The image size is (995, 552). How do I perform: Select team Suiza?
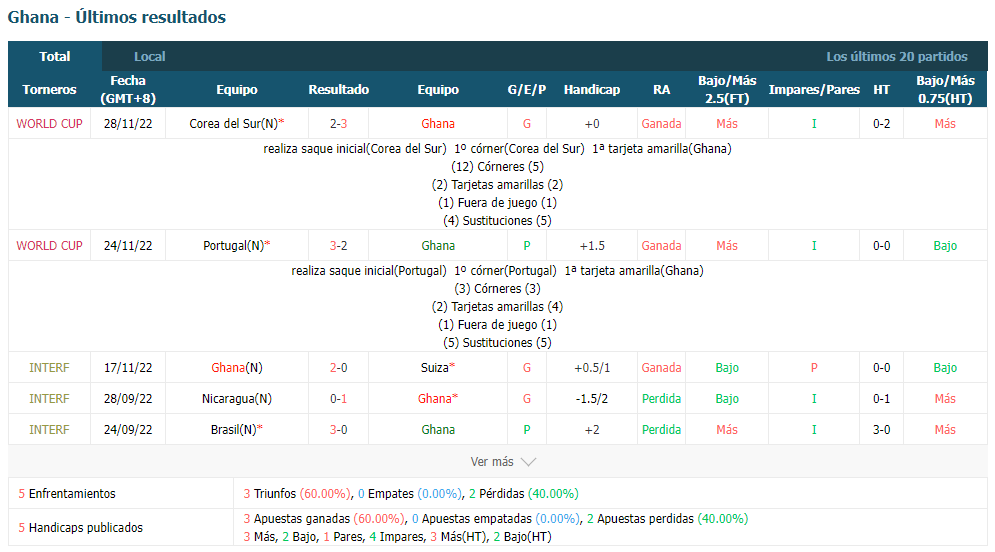coord(435,368)
